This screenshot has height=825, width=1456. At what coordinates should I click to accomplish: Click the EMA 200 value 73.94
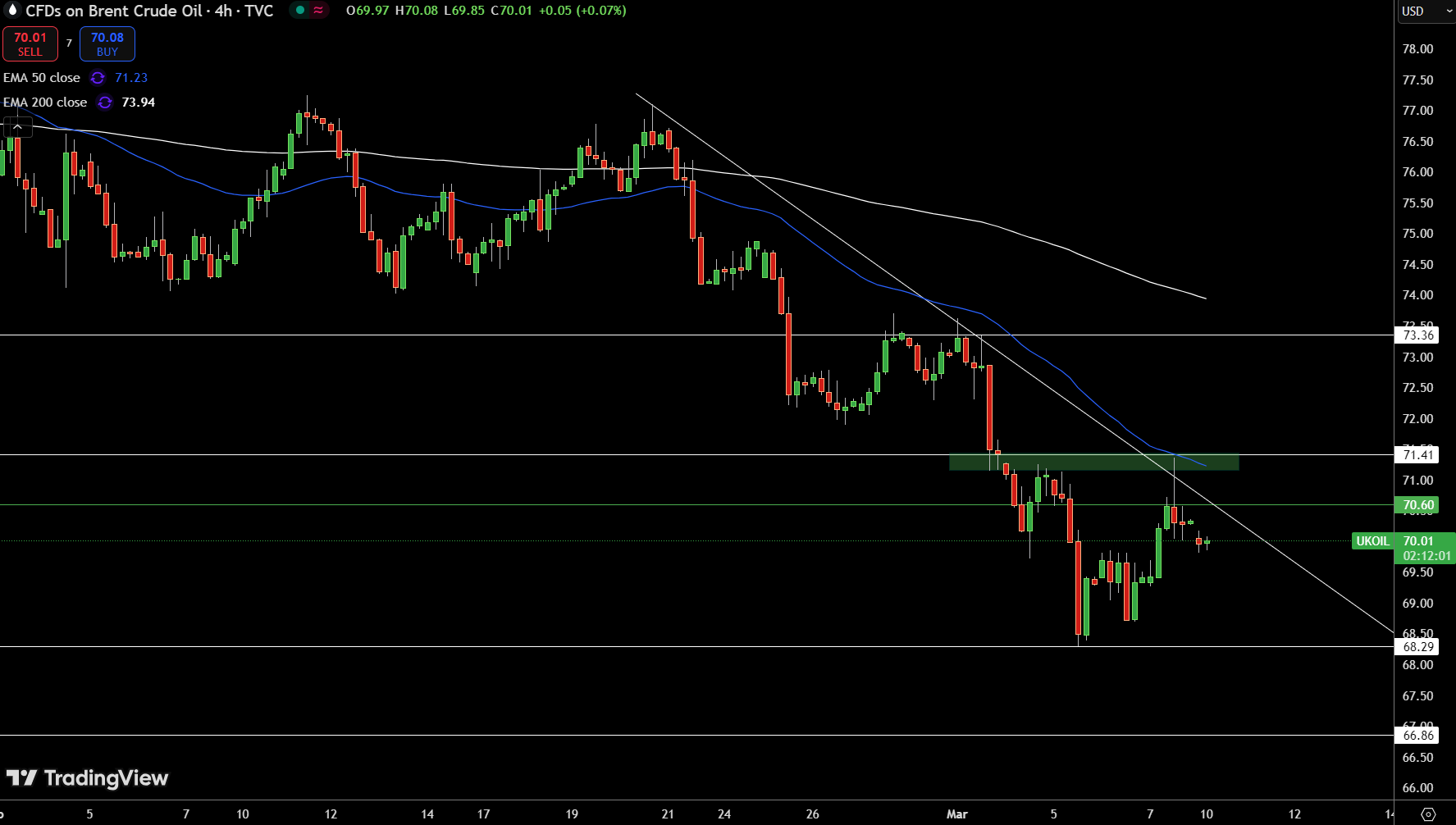coord(138,103)
